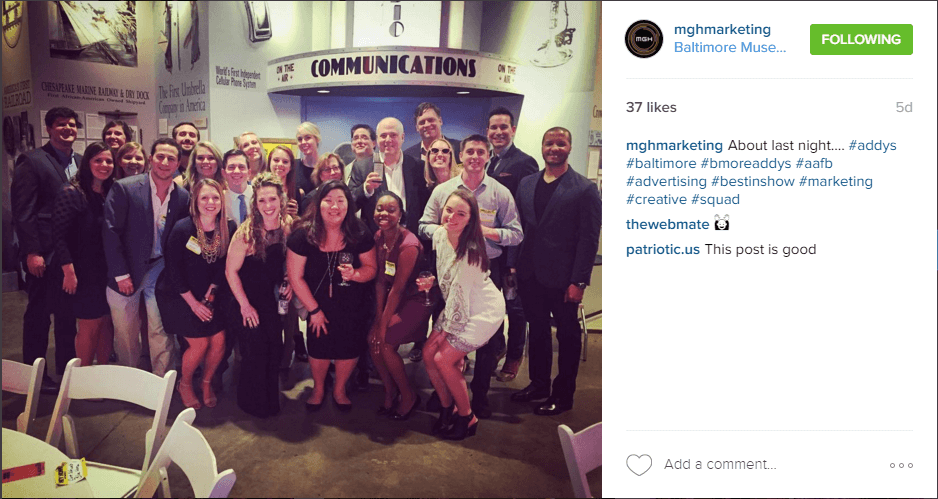The width and height of the screenshot is (938, 499).
Task: Open the #marketing hashtag
Action: tap(836, 181)
